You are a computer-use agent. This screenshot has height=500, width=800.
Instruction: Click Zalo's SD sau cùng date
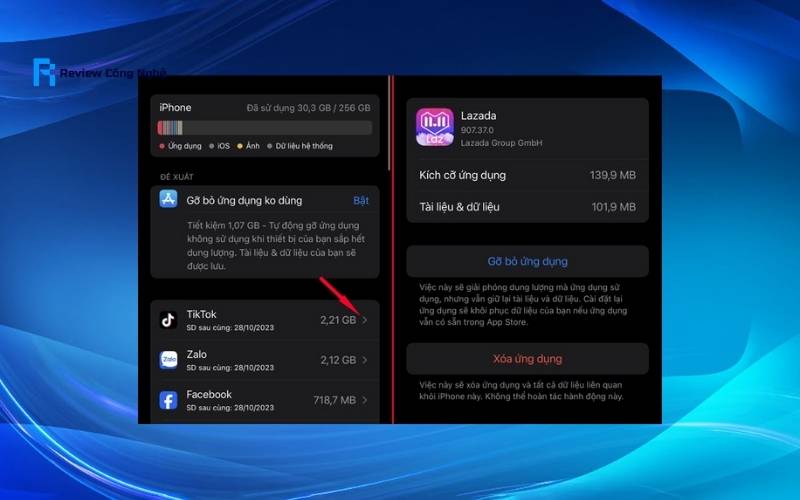pyautogui.click(x=230, y=368)
